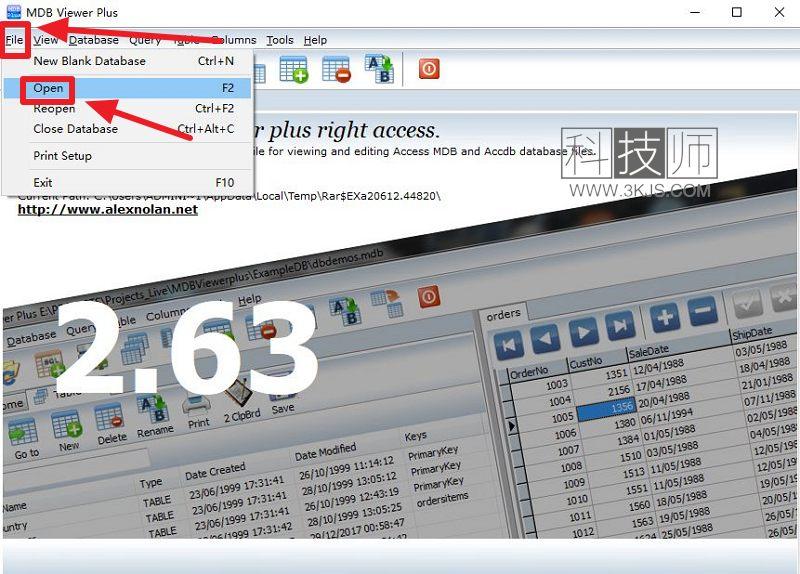Choose New Blank Database from File menu
The width and height of the screenshot is (800, 574).
coord(128,61)
